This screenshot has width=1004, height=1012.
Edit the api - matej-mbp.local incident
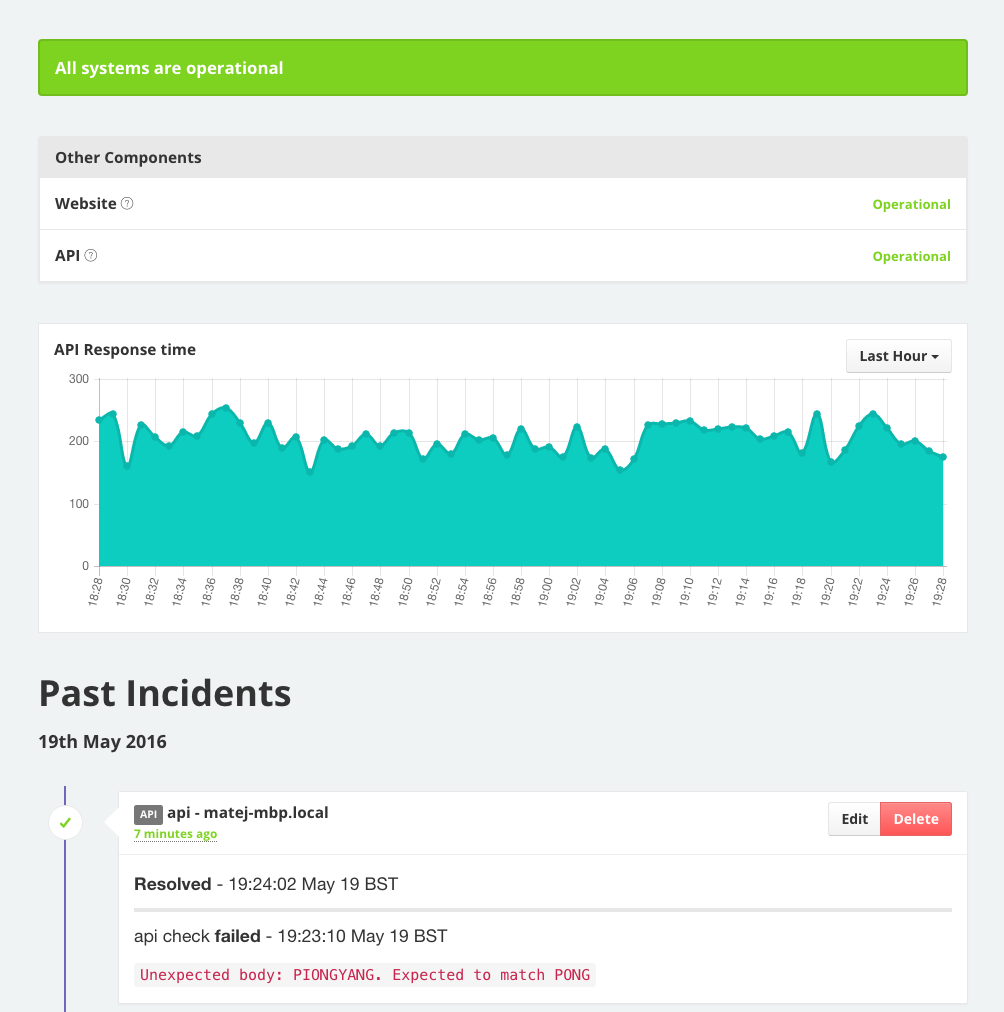[854, 819]
